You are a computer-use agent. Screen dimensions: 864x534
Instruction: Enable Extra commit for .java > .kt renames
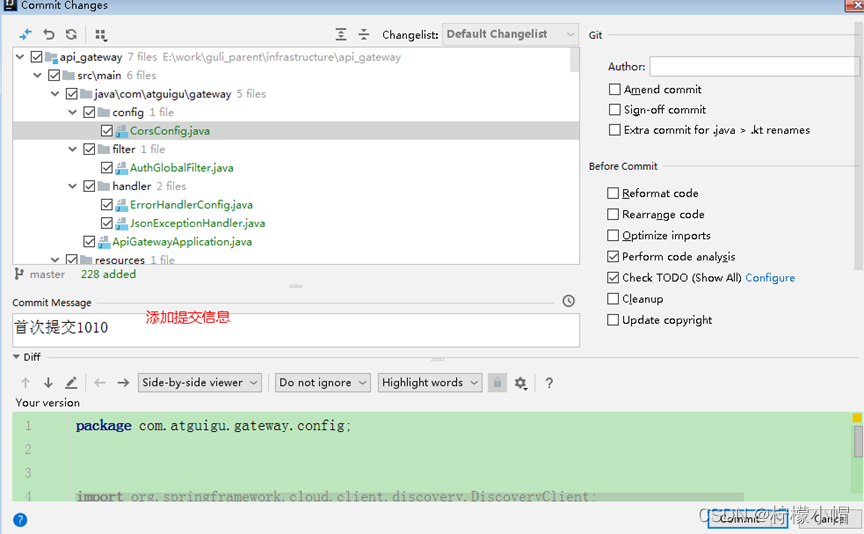(614, 130)
